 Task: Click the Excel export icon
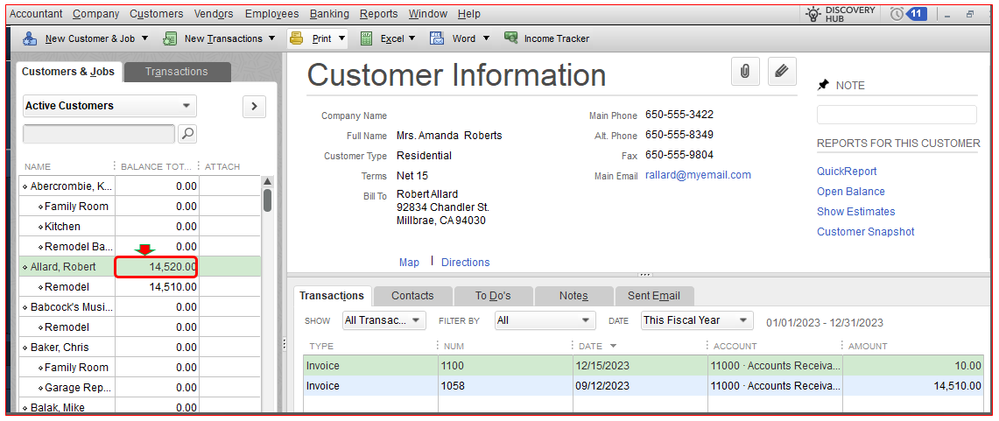coord(366,39)
